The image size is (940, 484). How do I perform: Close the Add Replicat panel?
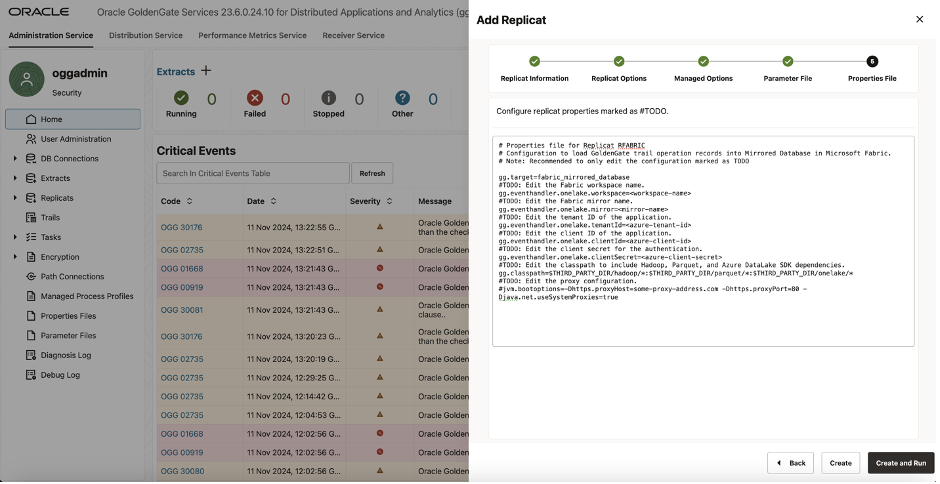point(920,19)
